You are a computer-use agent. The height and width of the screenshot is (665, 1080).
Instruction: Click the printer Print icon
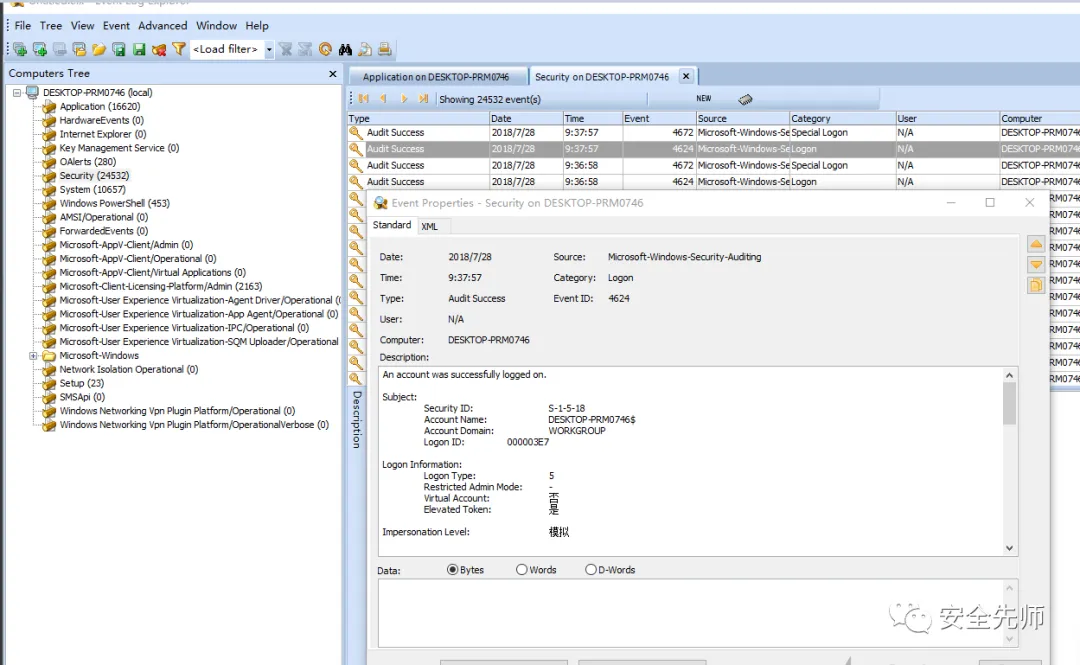384,49
